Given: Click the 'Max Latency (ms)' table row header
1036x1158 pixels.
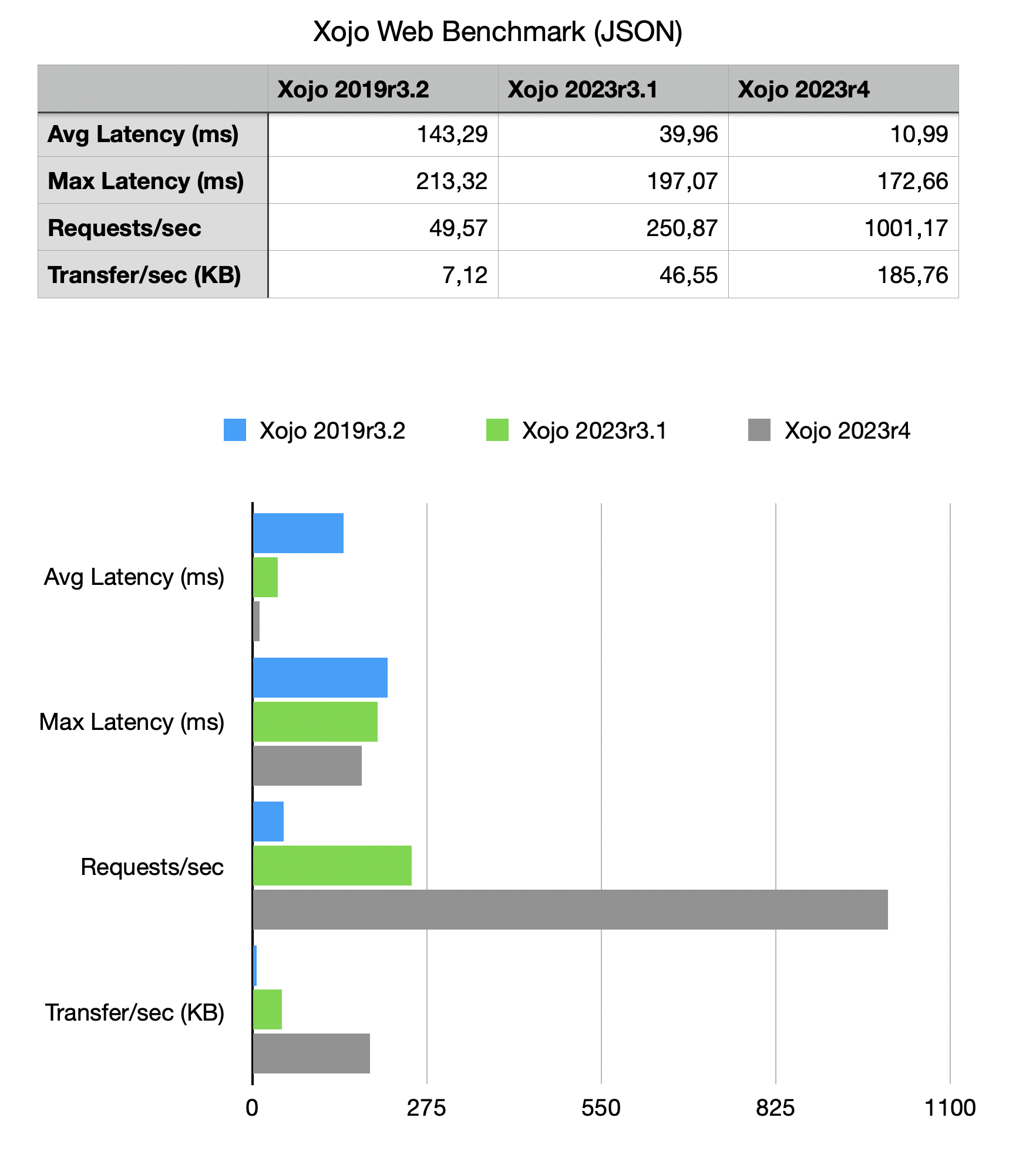Looking at the screenshot, I should point(153,180).
